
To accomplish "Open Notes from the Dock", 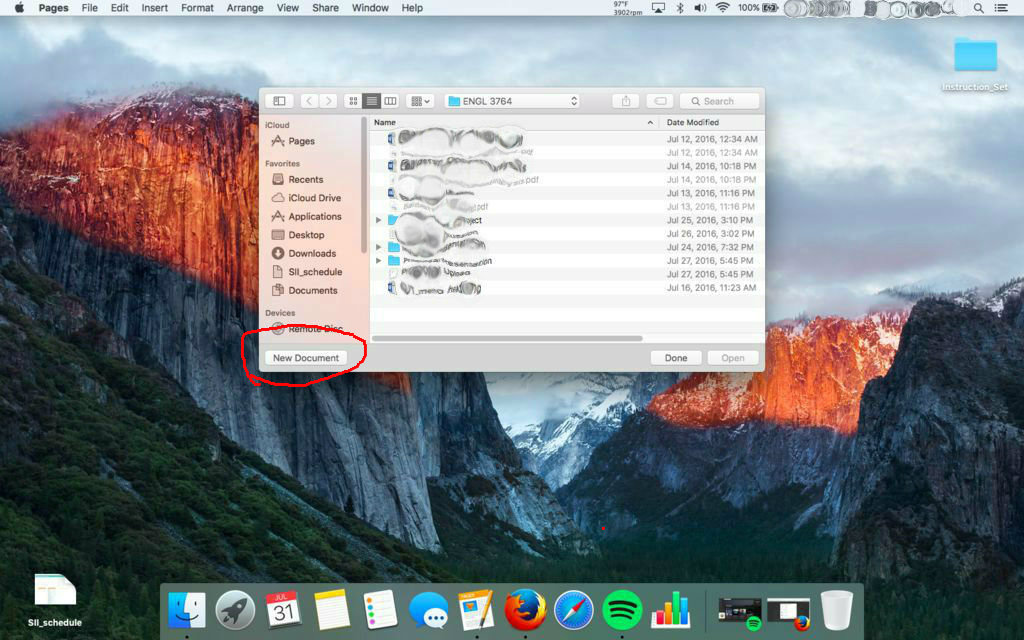I will pos(331,610).
